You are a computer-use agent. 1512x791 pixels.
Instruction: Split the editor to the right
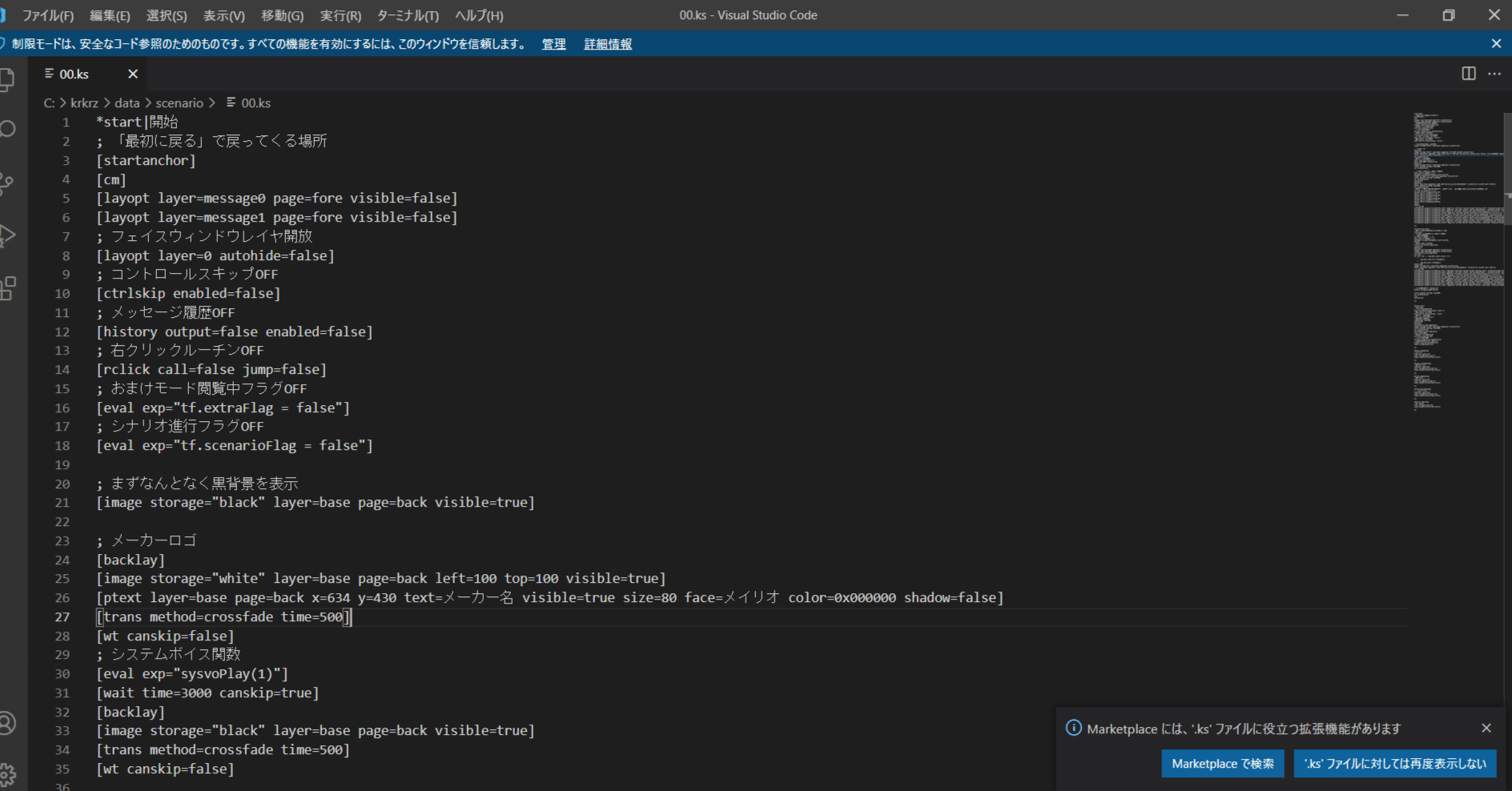click(x=1469, y=74)
